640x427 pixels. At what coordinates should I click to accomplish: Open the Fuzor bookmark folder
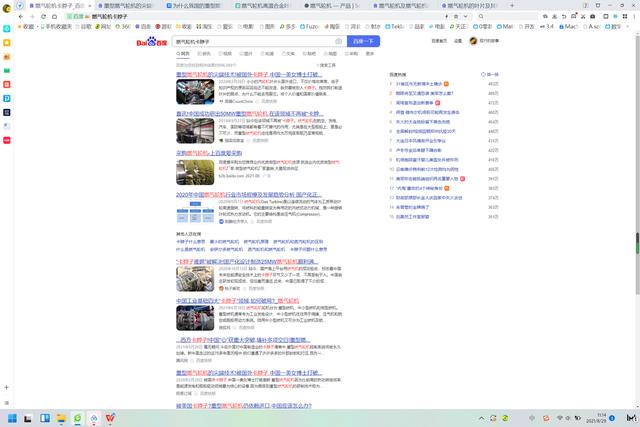[x=310, y=26]
